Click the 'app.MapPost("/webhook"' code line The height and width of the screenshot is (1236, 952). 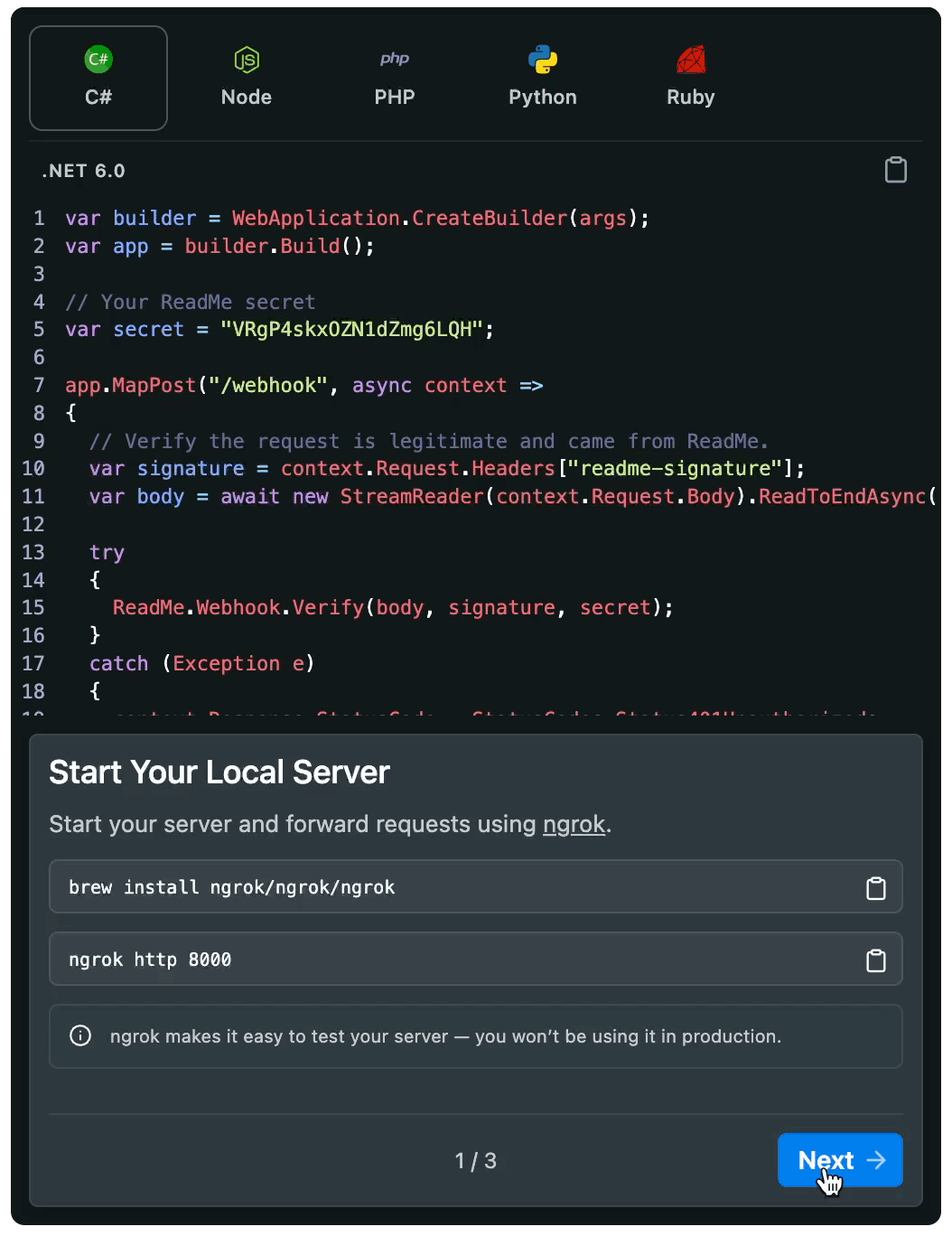(x=304, y=385)
